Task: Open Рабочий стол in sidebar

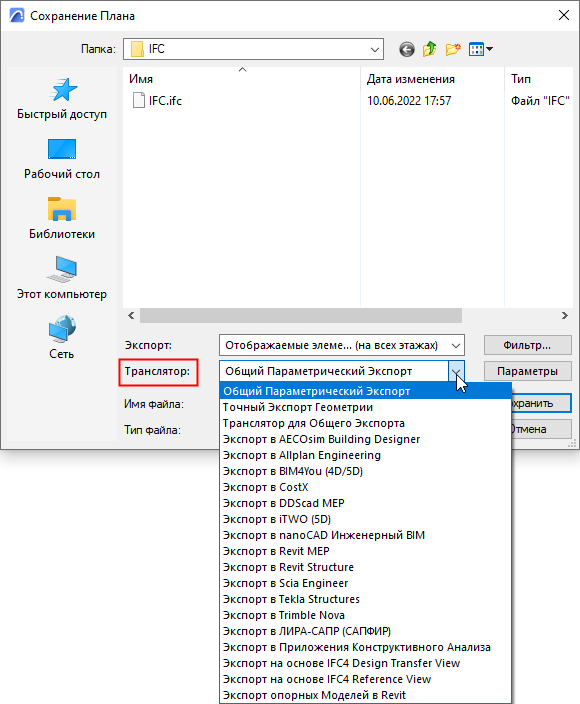Action: [x=62, y=159]
